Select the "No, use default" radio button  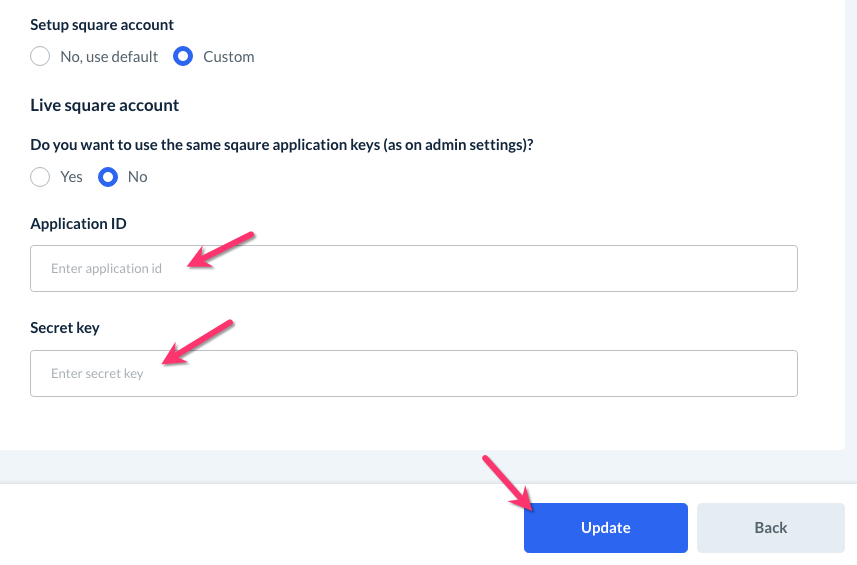coord(40,57)
